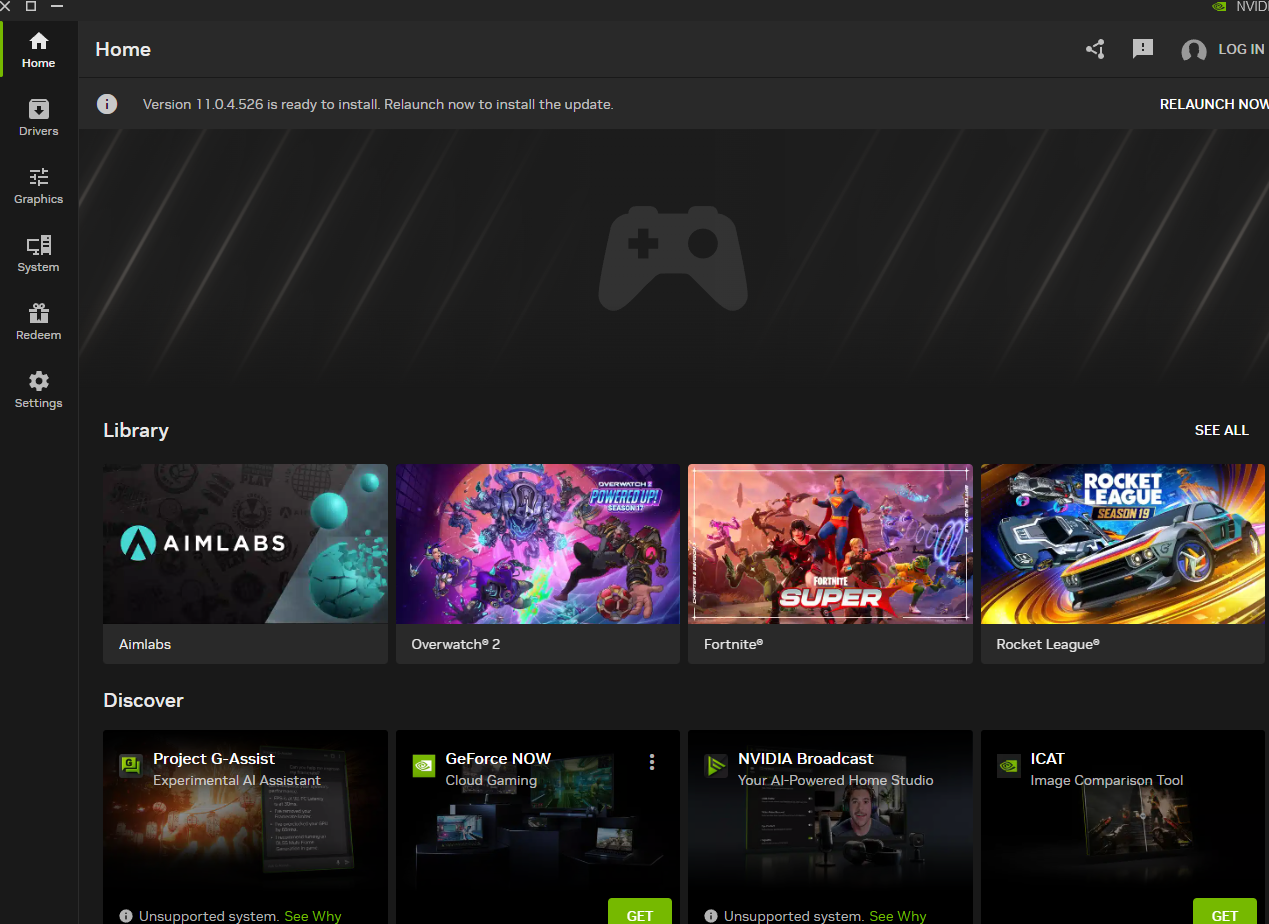The height and width of the screenshot is (924, 1269).
Task: Open the System section
Action: [39, 253]
